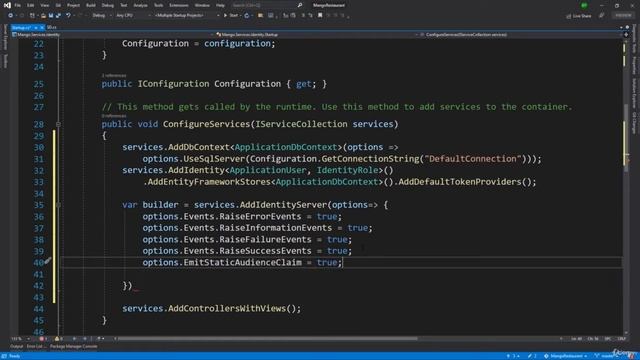Click 'AddControllersWithViews' on line 44
This screenshot has width=640, height=360.
[227, 309]
